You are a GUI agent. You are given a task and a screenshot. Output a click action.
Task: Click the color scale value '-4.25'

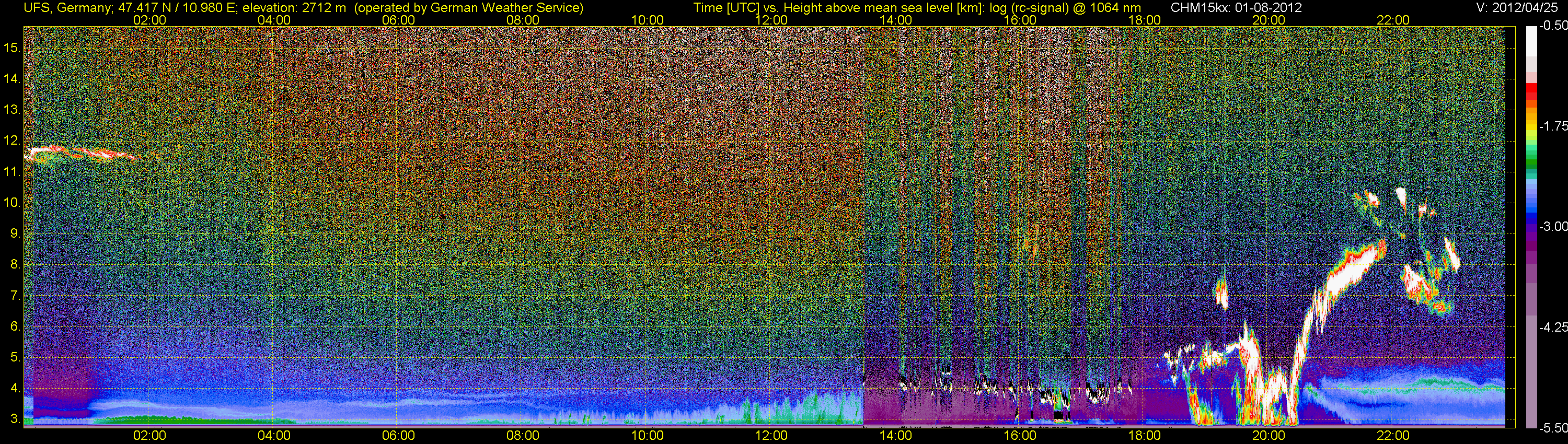point(1553,327)
